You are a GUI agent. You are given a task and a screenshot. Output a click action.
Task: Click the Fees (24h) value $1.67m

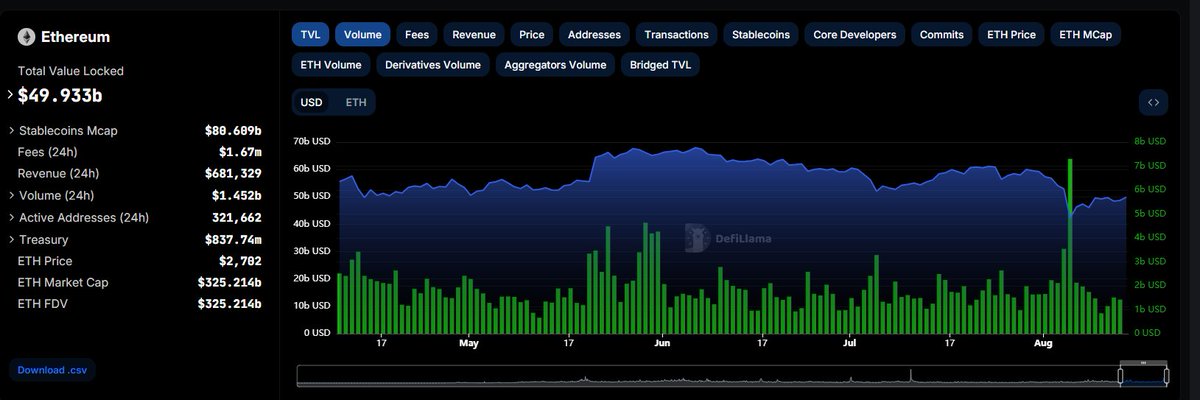240,152
